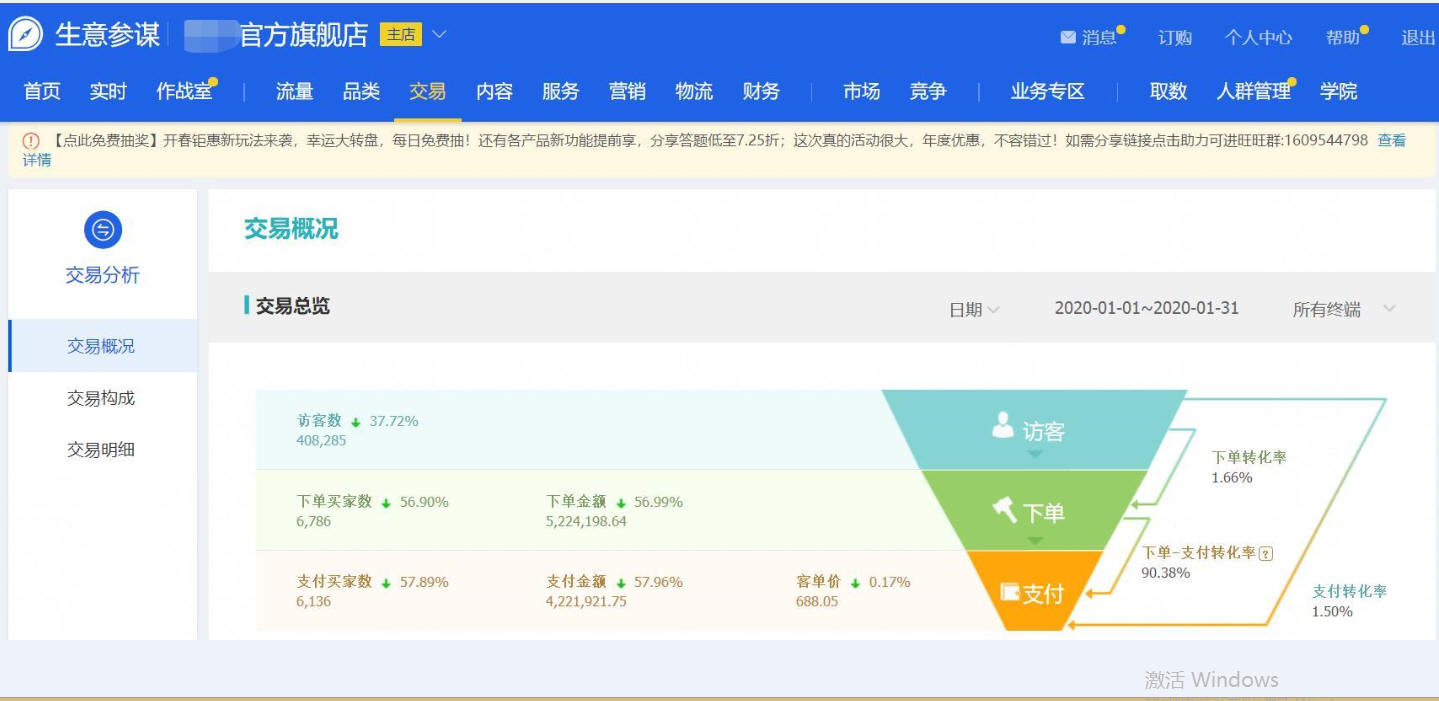Screen dimensions: 1439x701
Task: Click the 支付转化率 value 1.50%
Action: point(1332,611)
